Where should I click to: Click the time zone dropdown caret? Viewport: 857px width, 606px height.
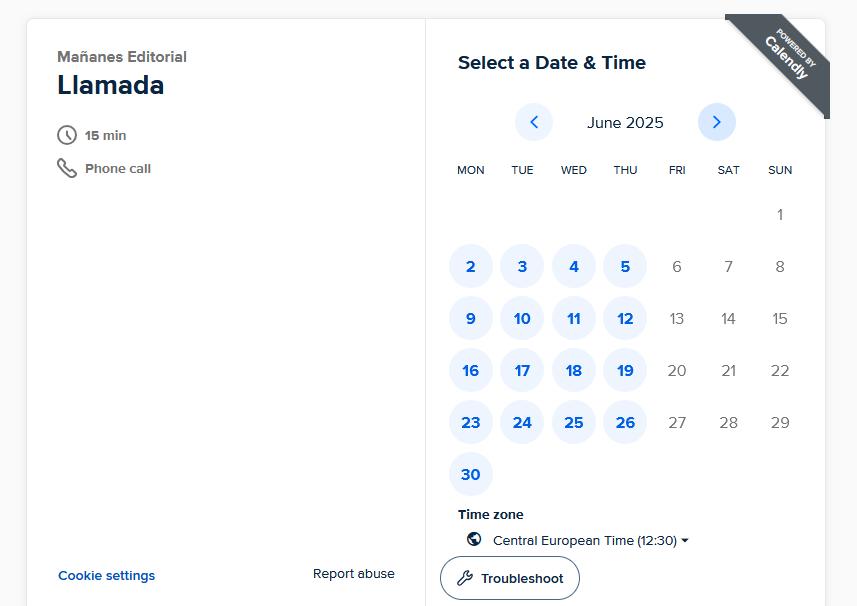coord(685,540)
